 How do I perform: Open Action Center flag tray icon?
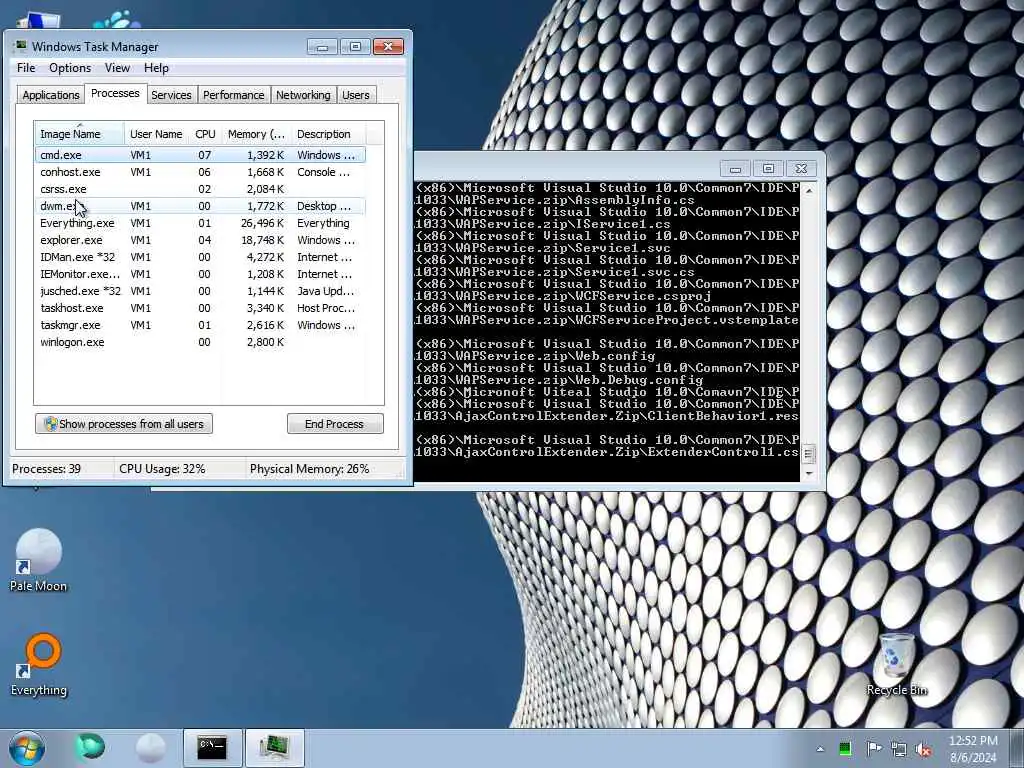(x=873, y=749)
